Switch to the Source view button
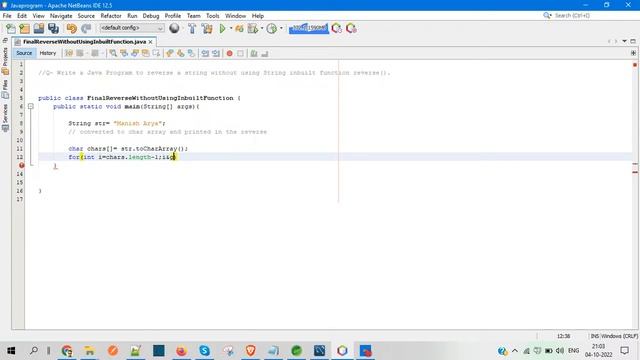640x360 pixels. click(x=24, y=53)
